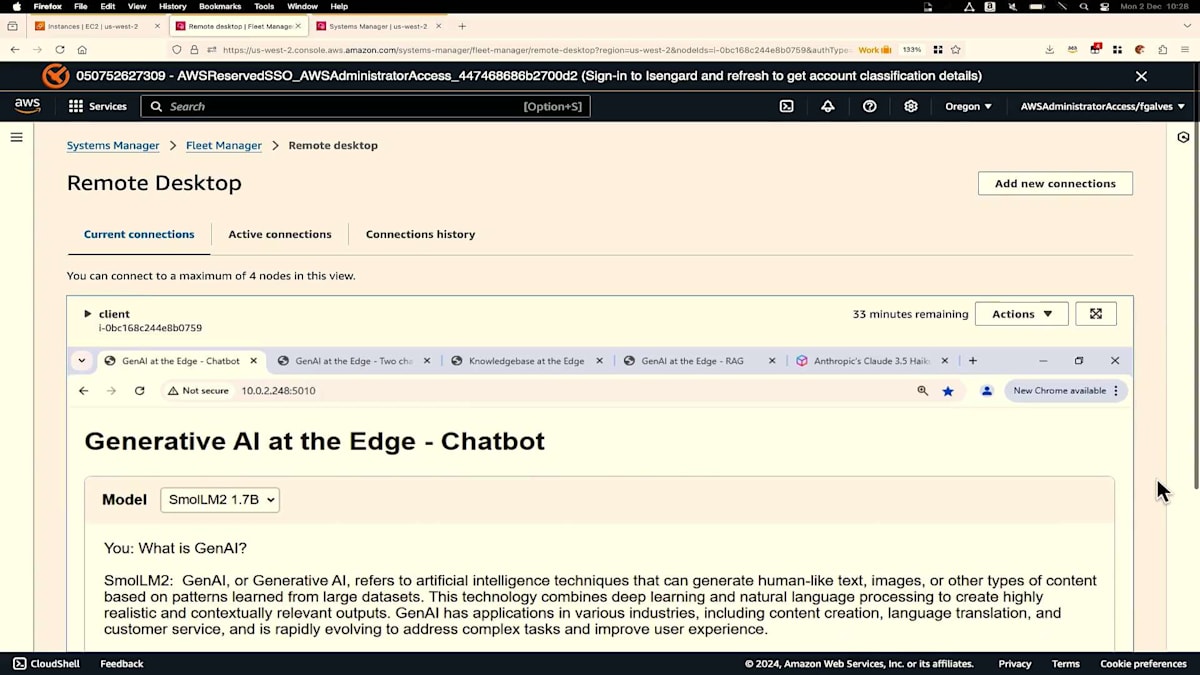Click the Not secure site warning
Image resolution: width=1200 pixels, height=675 pixels.
coord(198,391)
